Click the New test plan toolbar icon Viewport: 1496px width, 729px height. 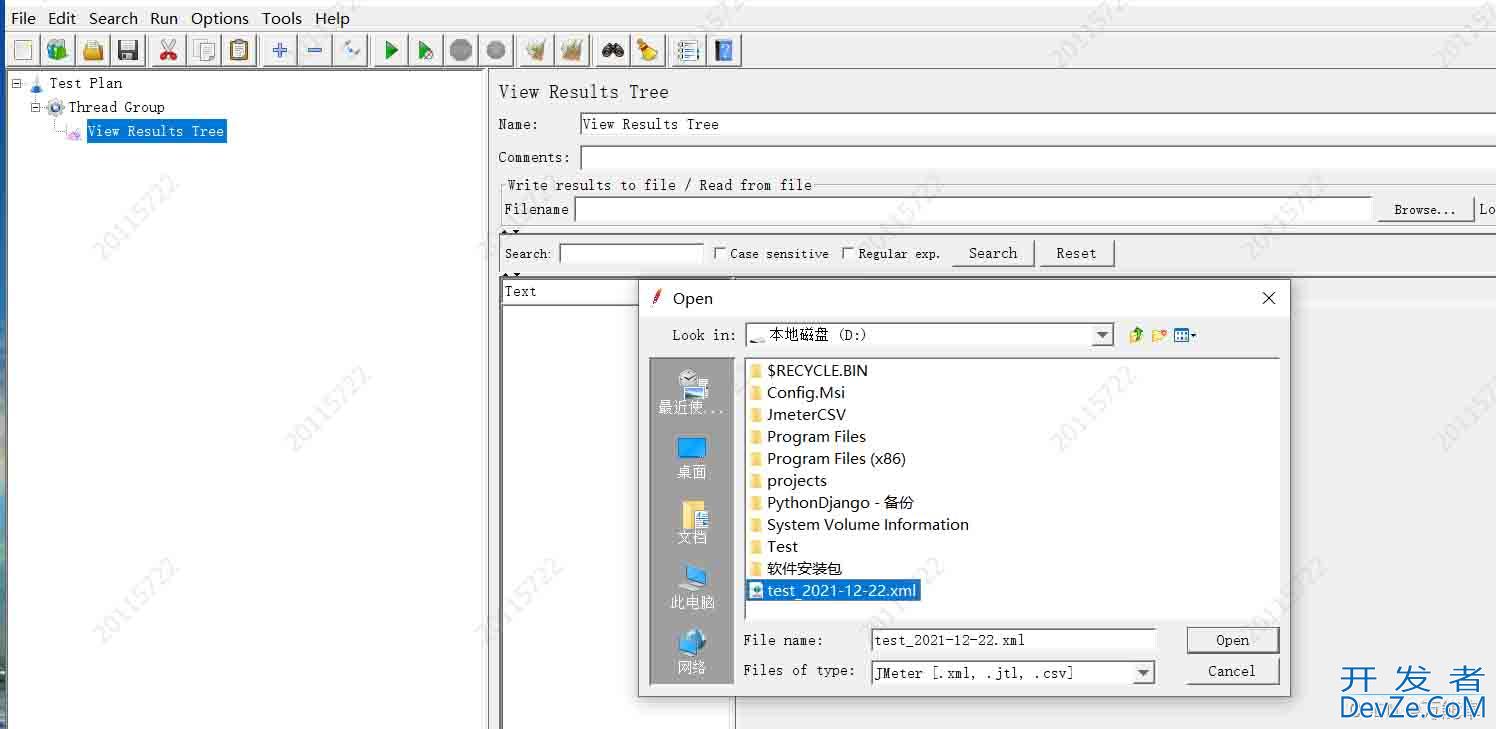[23, 50]
